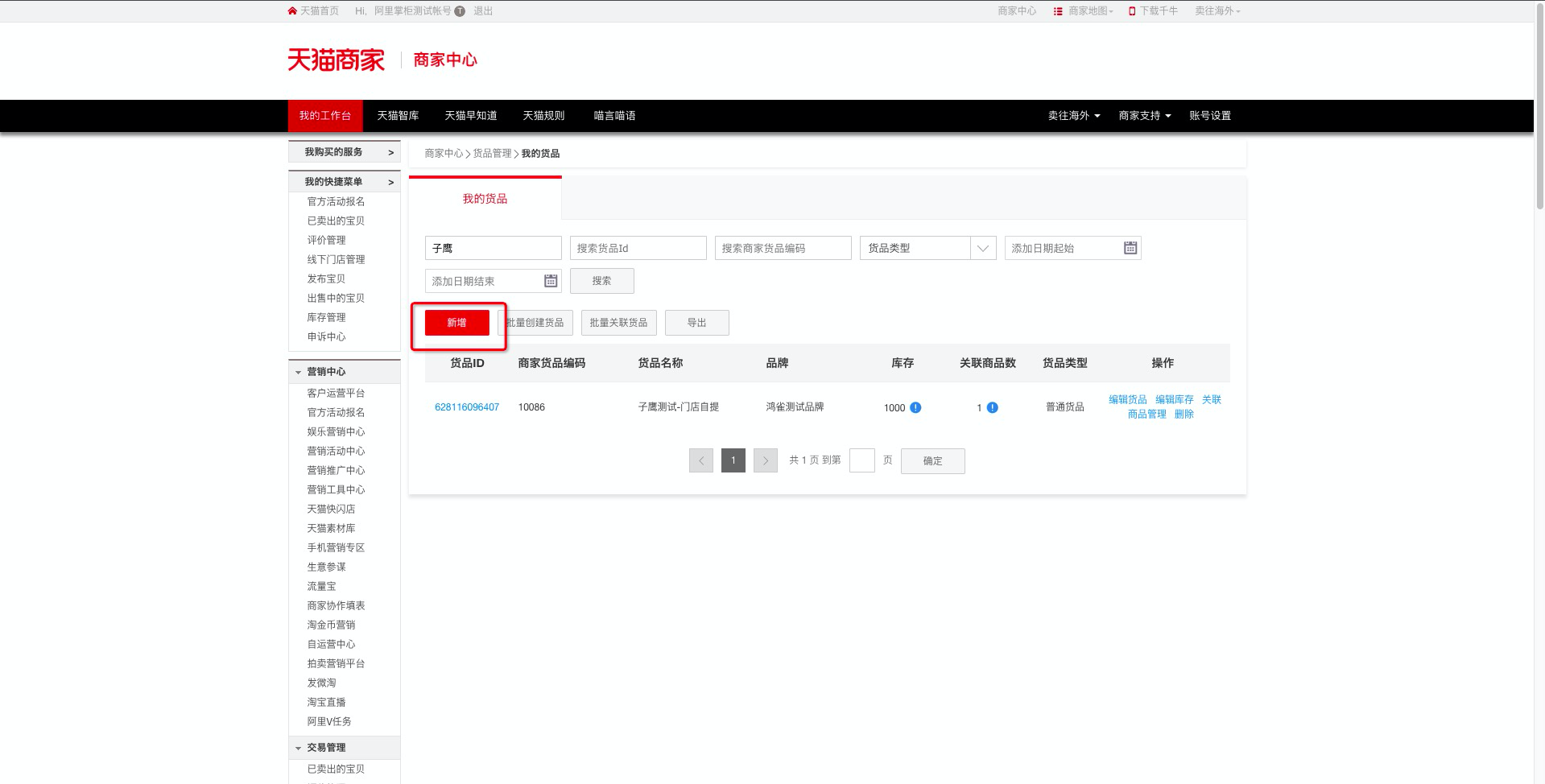Open 官方活动报名 in quick menu

coord(336,202)
